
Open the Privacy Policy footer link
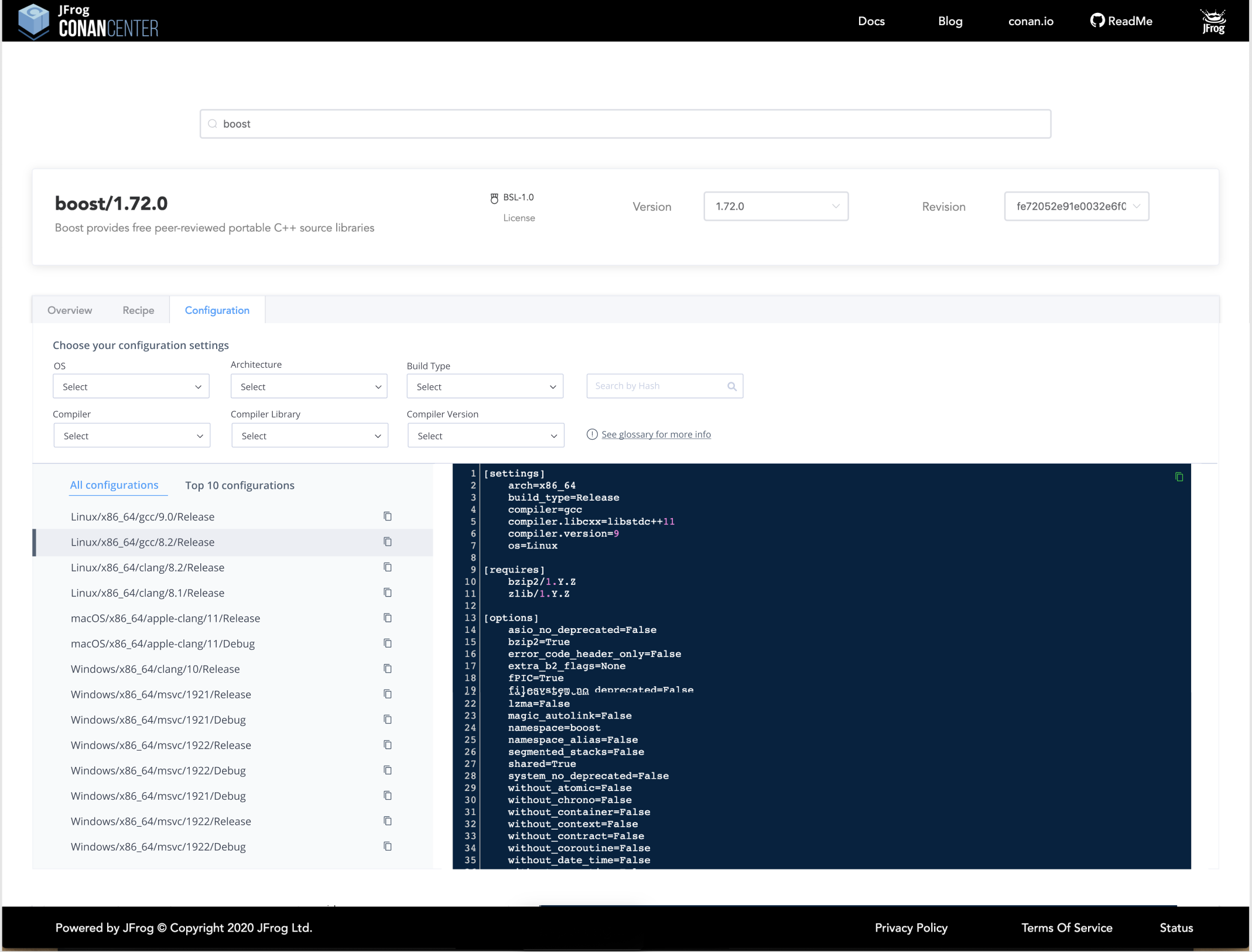[x=911, y=927]
